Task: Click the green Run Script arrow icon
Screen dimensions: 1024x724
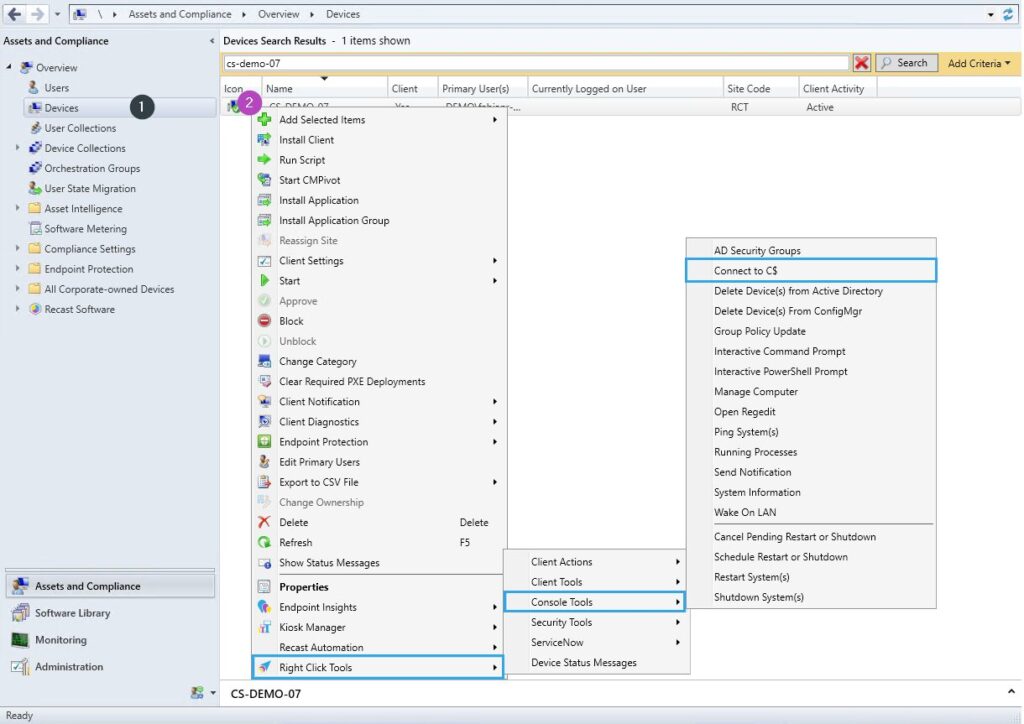Action: point(264,160)
